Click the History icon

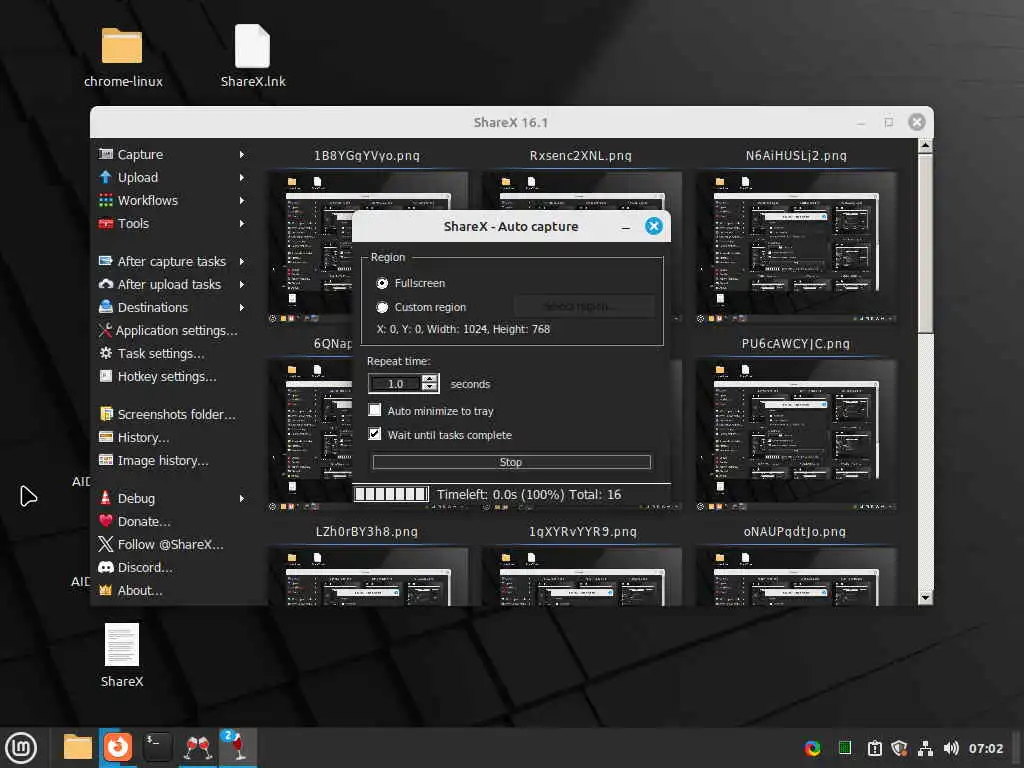tap(105, 437)
